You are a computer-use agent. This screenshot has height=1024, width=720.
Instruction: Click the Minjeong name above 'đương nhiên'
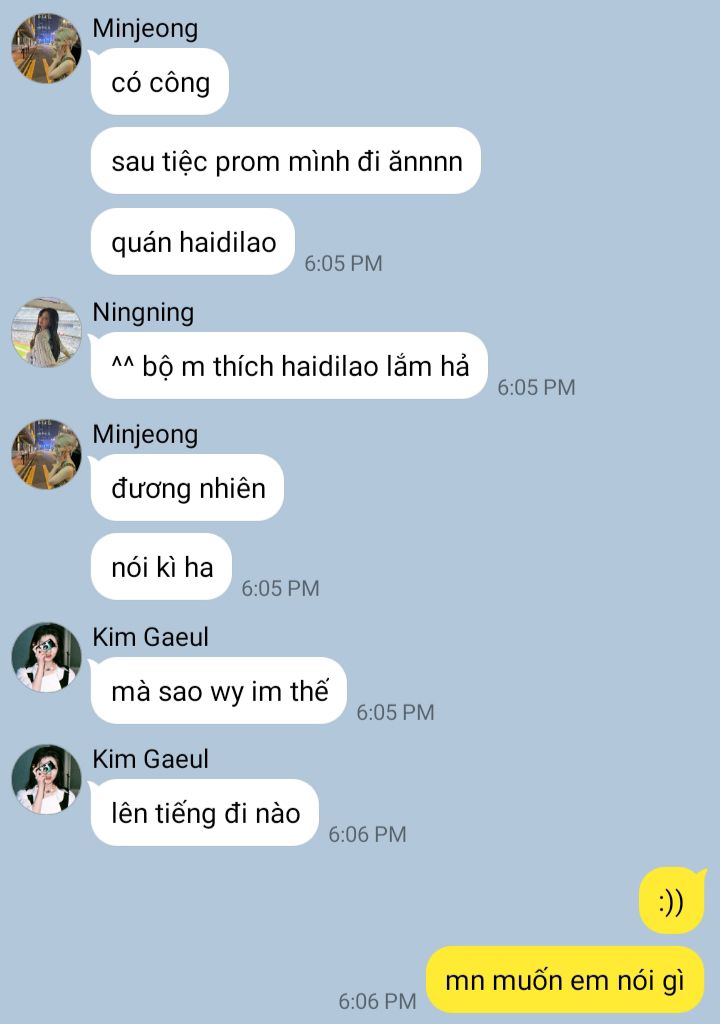click(145, 434)
